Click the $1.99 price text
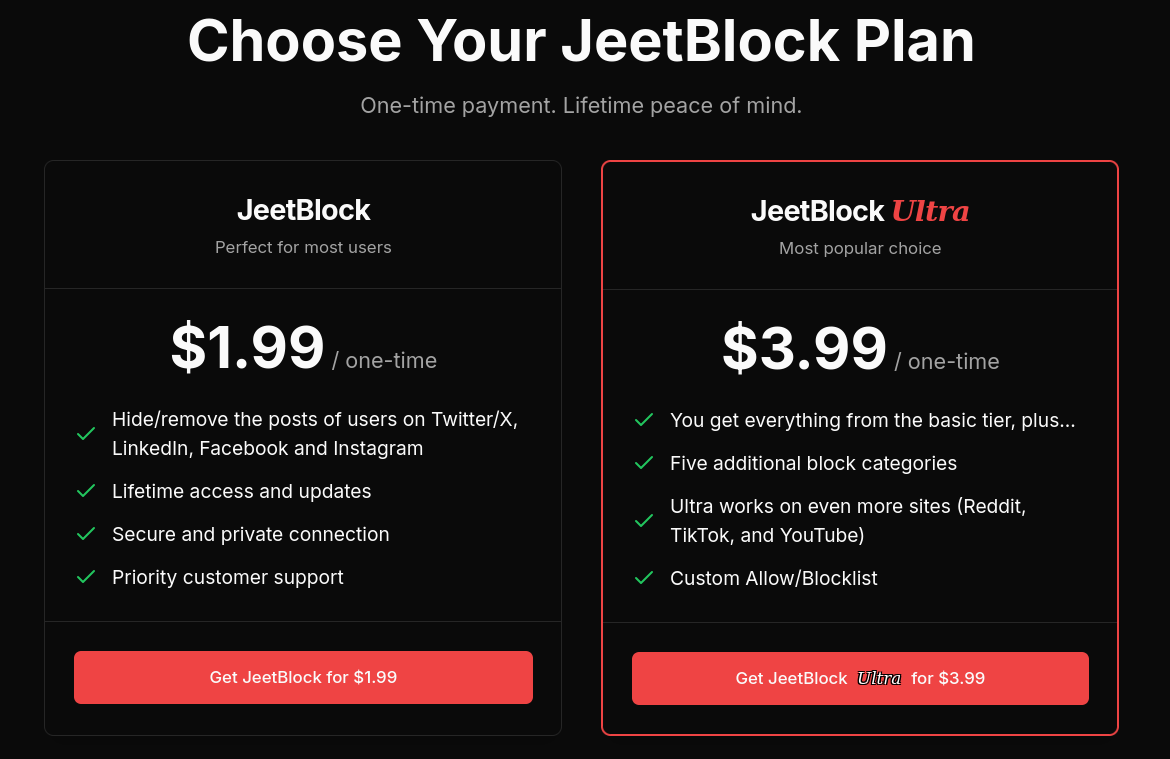 [x=247, y=347]
